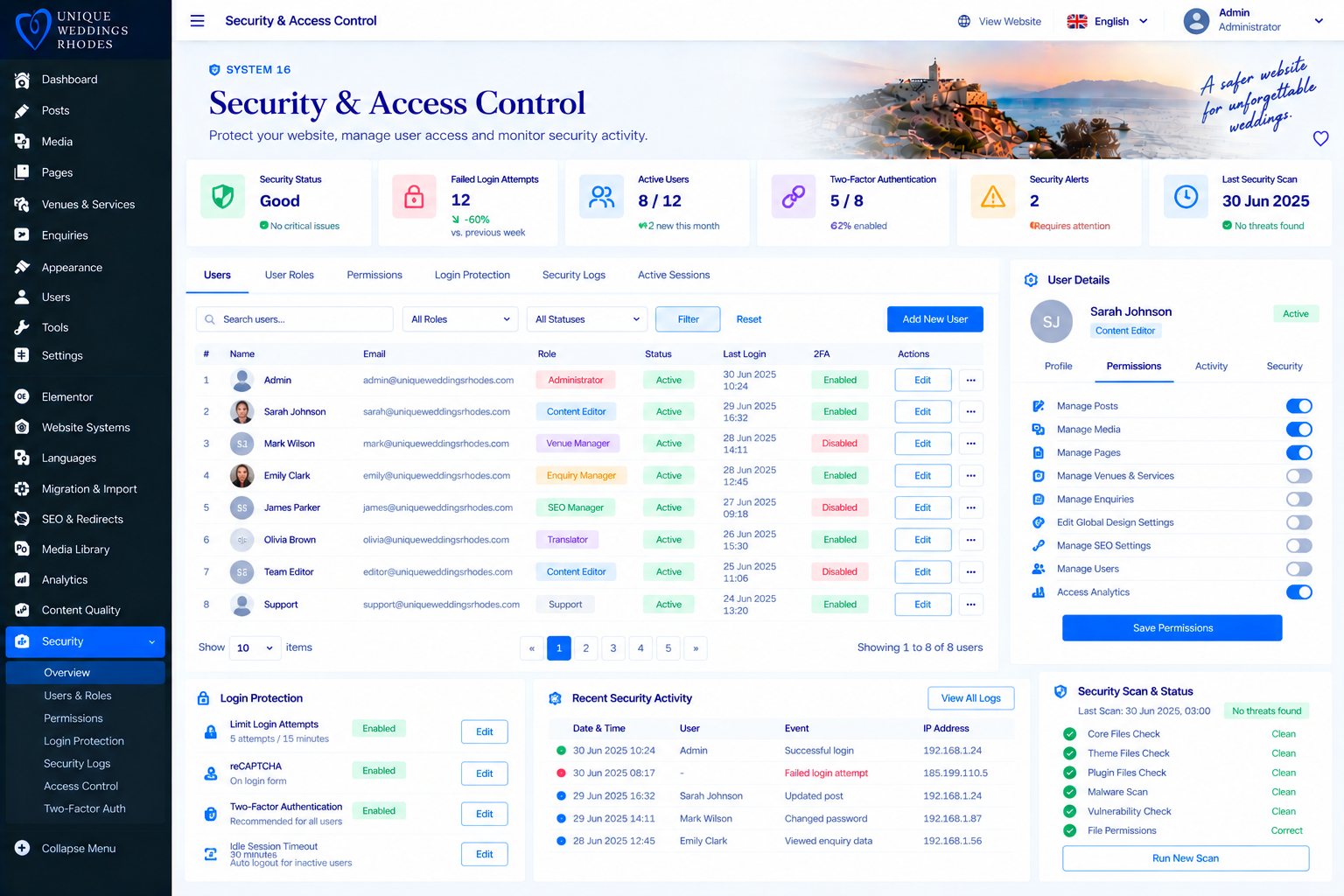Click the Last Security Scan clock icon

[x=1186, y=197]
